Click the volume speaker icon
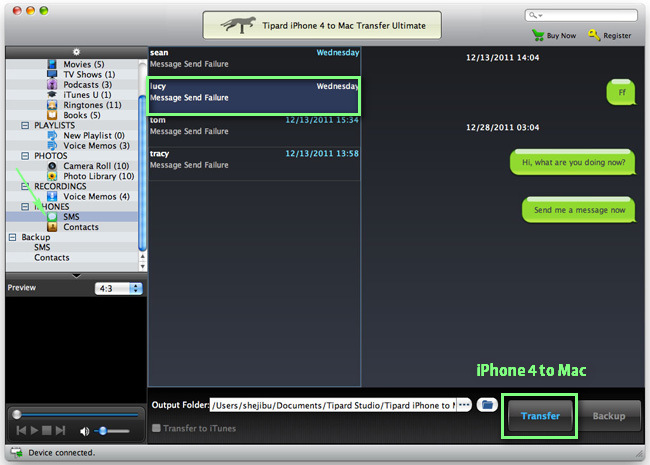Viewport: 650px width, 465px height. [x=84, y=431]
